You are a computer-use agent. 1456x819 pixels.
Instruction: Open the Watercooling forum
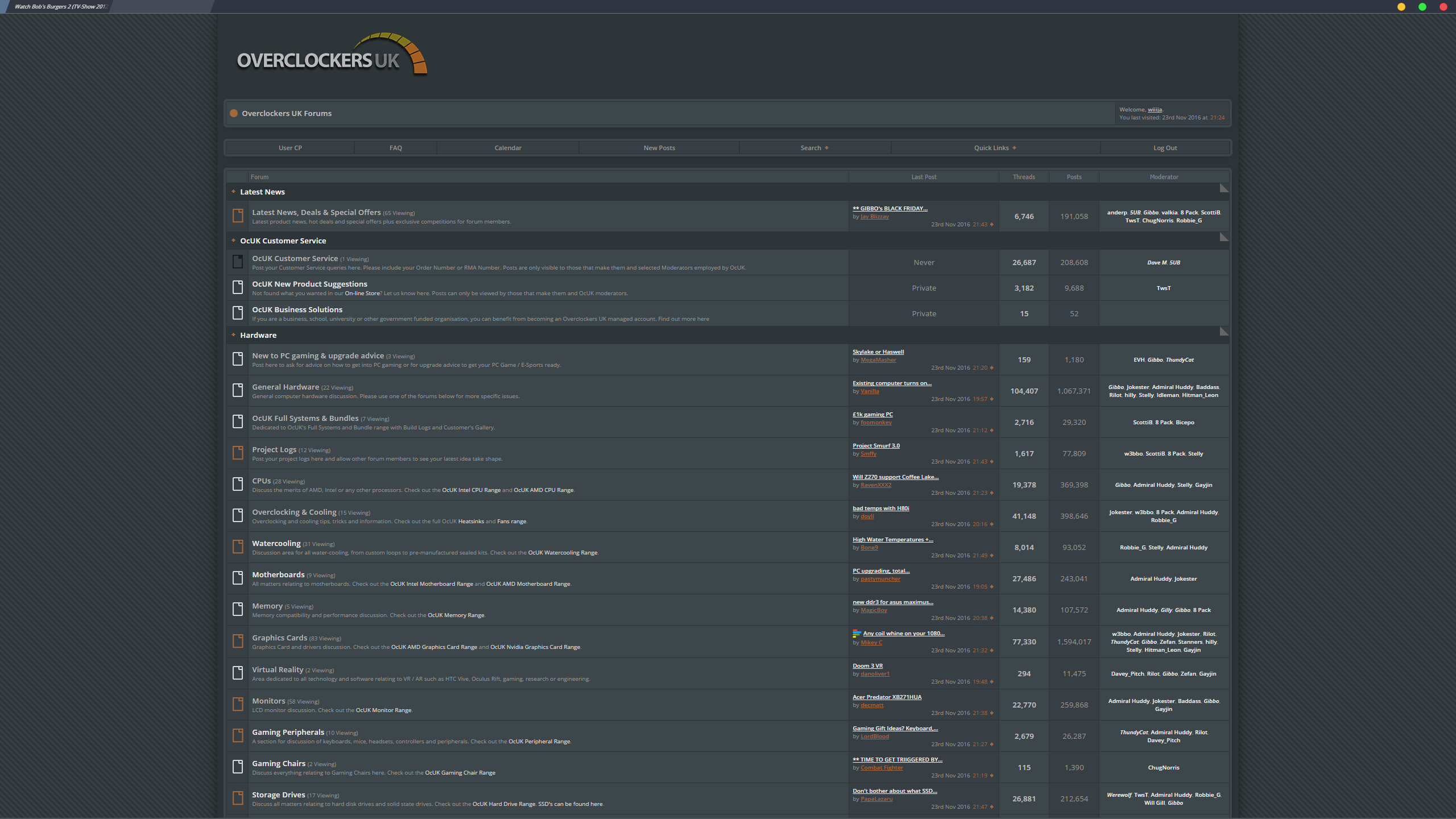[276, 543]
